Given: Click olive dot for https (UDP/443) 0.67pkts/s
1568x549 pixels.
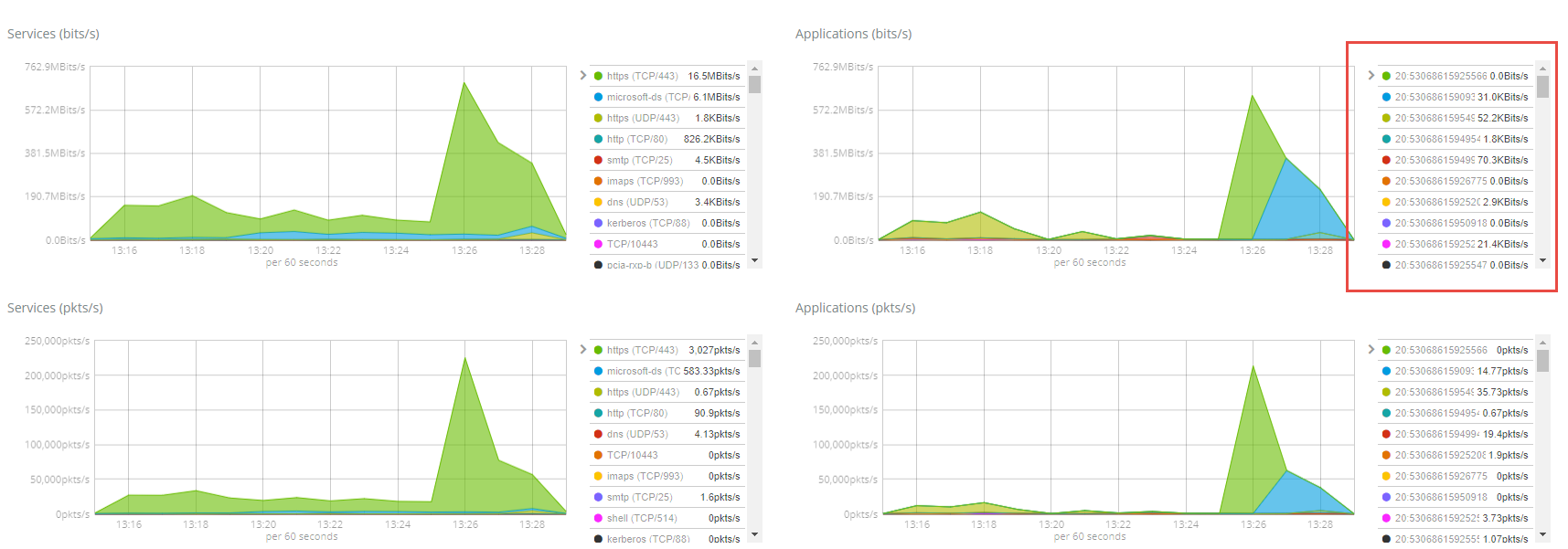Looking at the screenshot, I should click(598, 392).
